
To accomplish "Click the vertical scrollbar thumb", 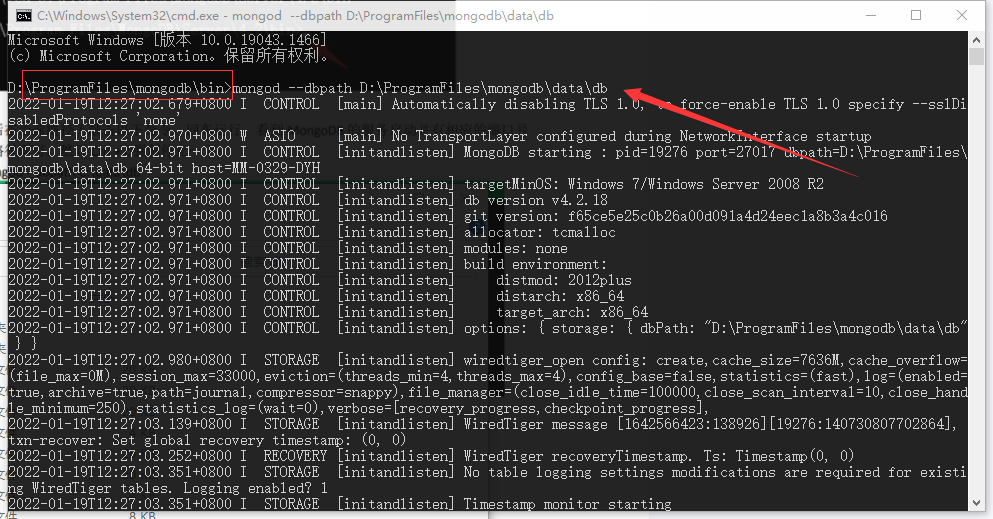I will point(976,56).
